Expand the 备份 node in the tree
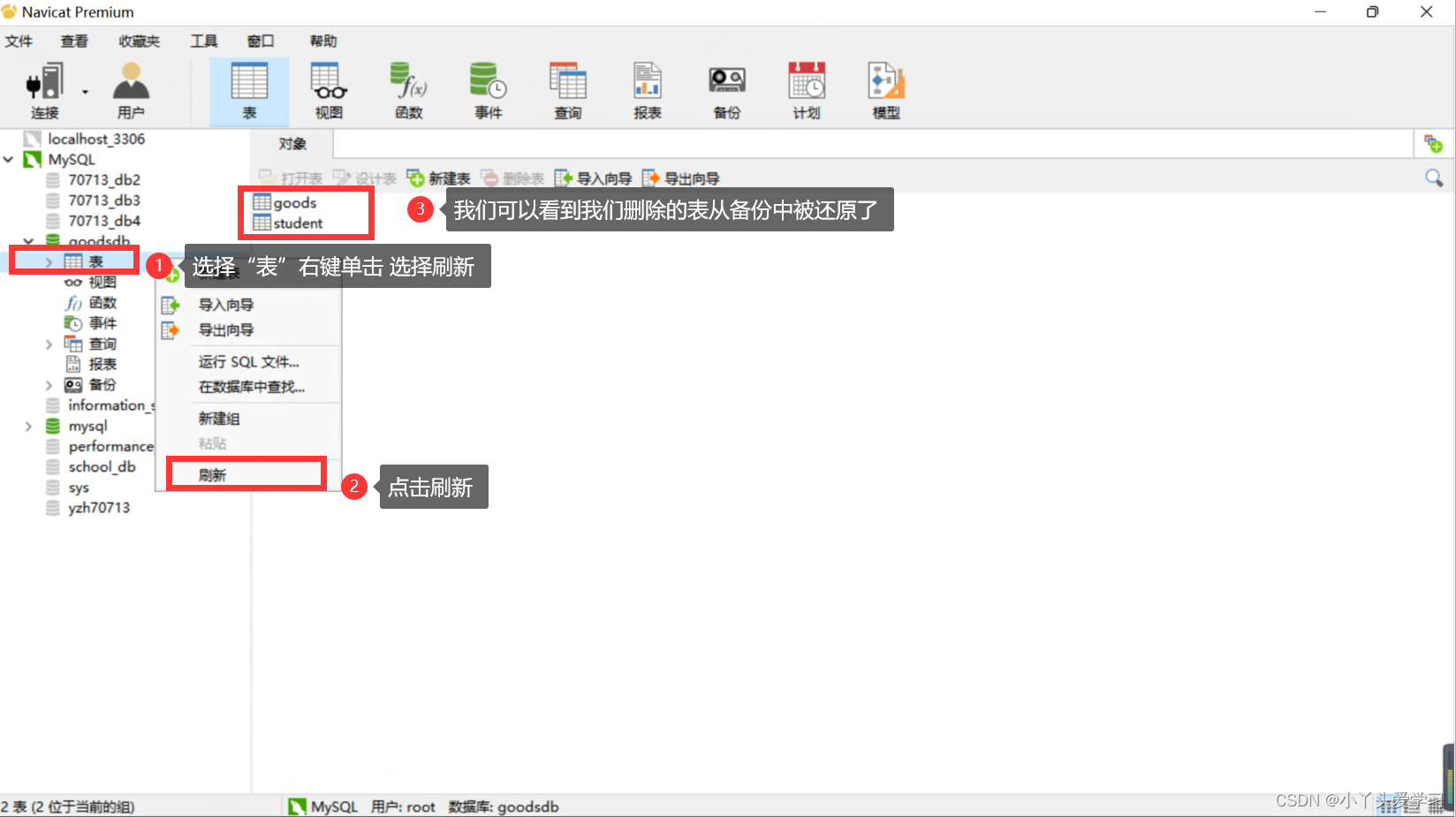This screenshot has height=817, width=1456. (49, 385)
